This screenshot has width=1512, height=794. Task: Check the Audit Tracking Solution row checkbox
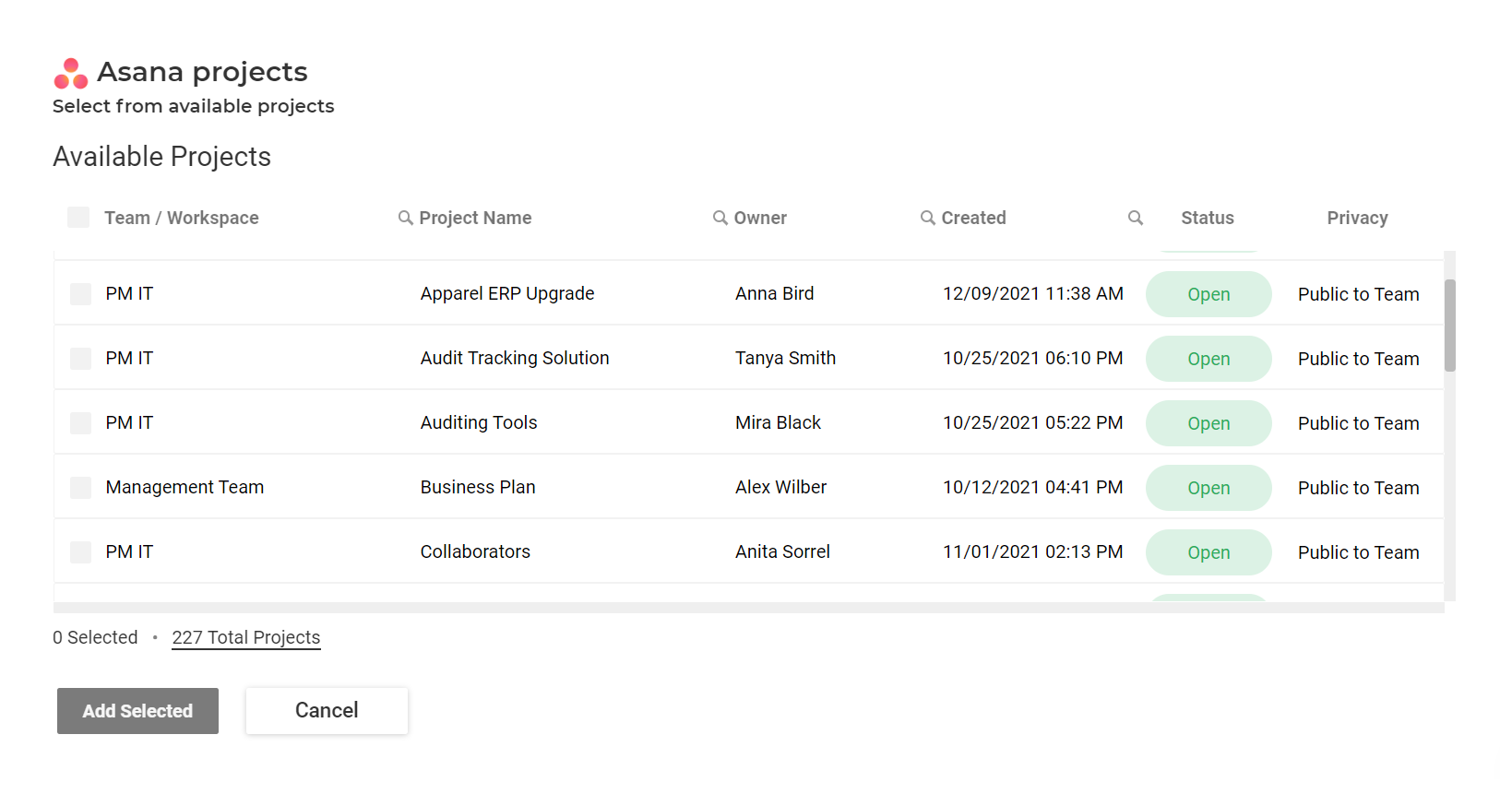(x=81, y=359)
